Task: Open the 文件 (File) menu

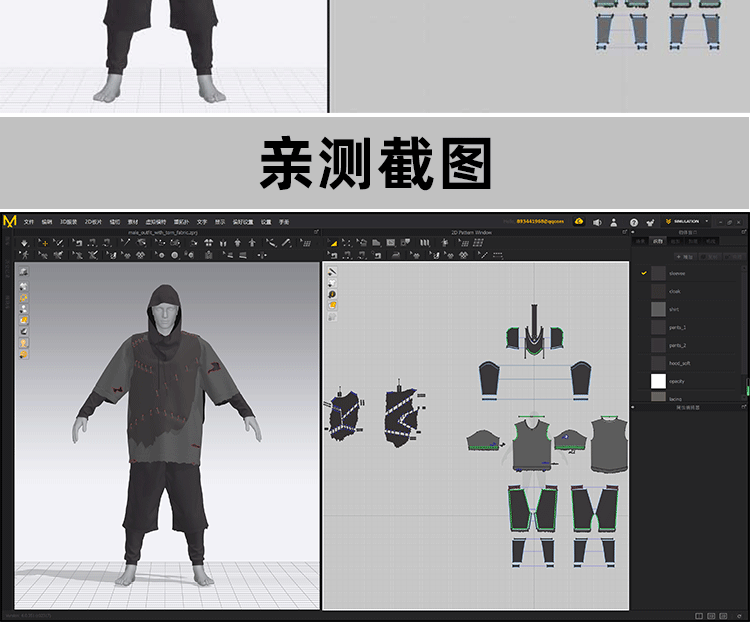Action: point(29,222)
